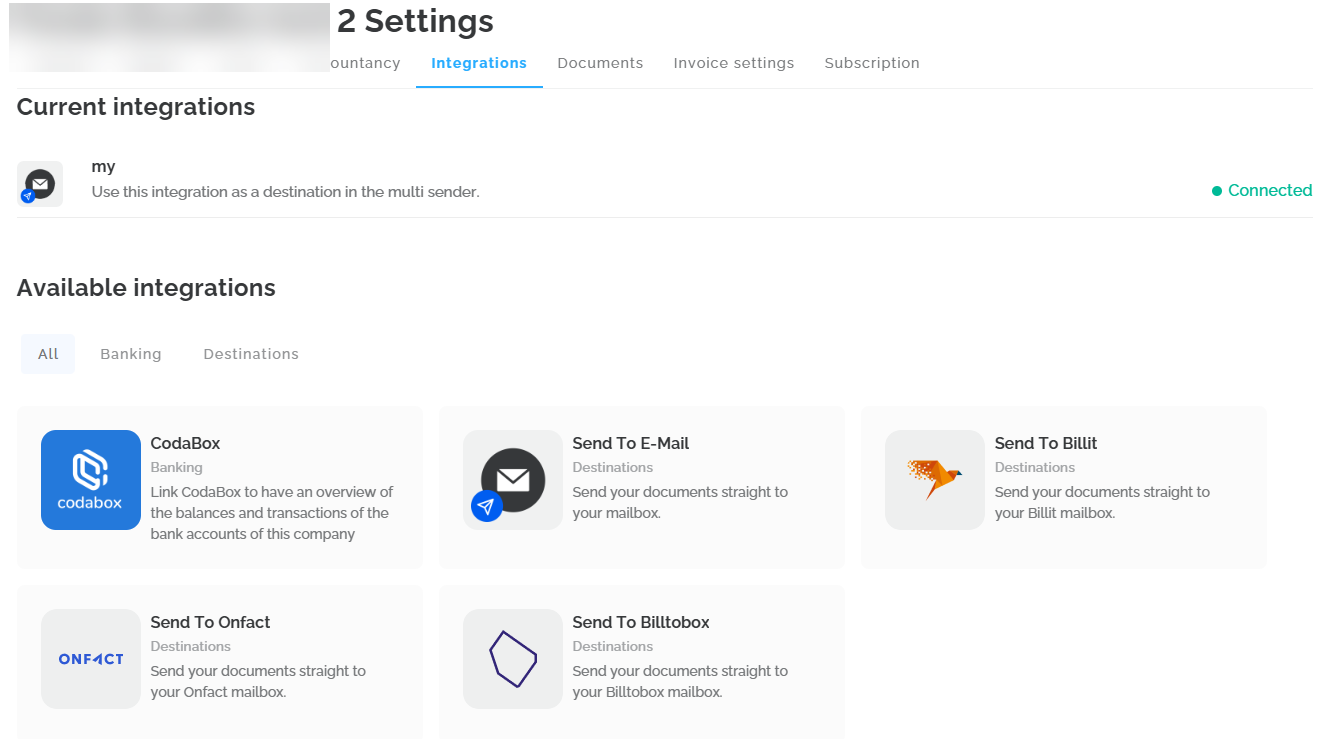This screenshot has width=1341, height=739.
Task: Switch to the Documents tab
Action: point(600,63)
